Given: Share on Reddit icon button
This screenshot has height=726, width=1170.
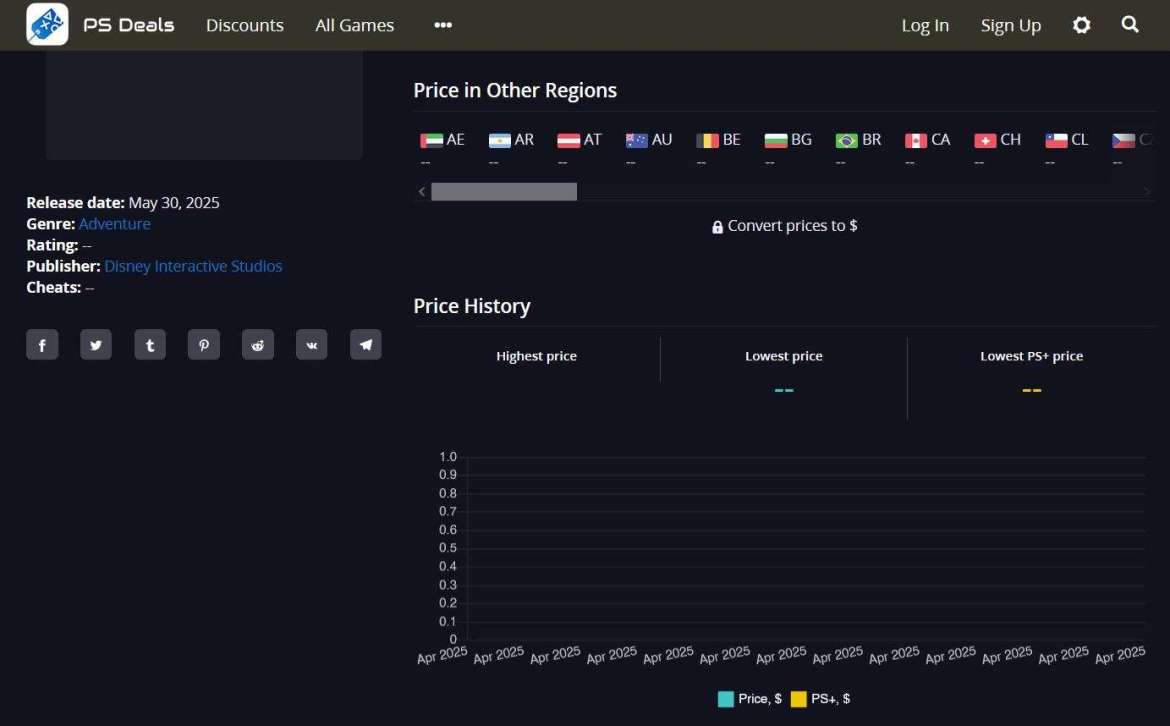Looking at the screenshot, I should click(258, 345).
